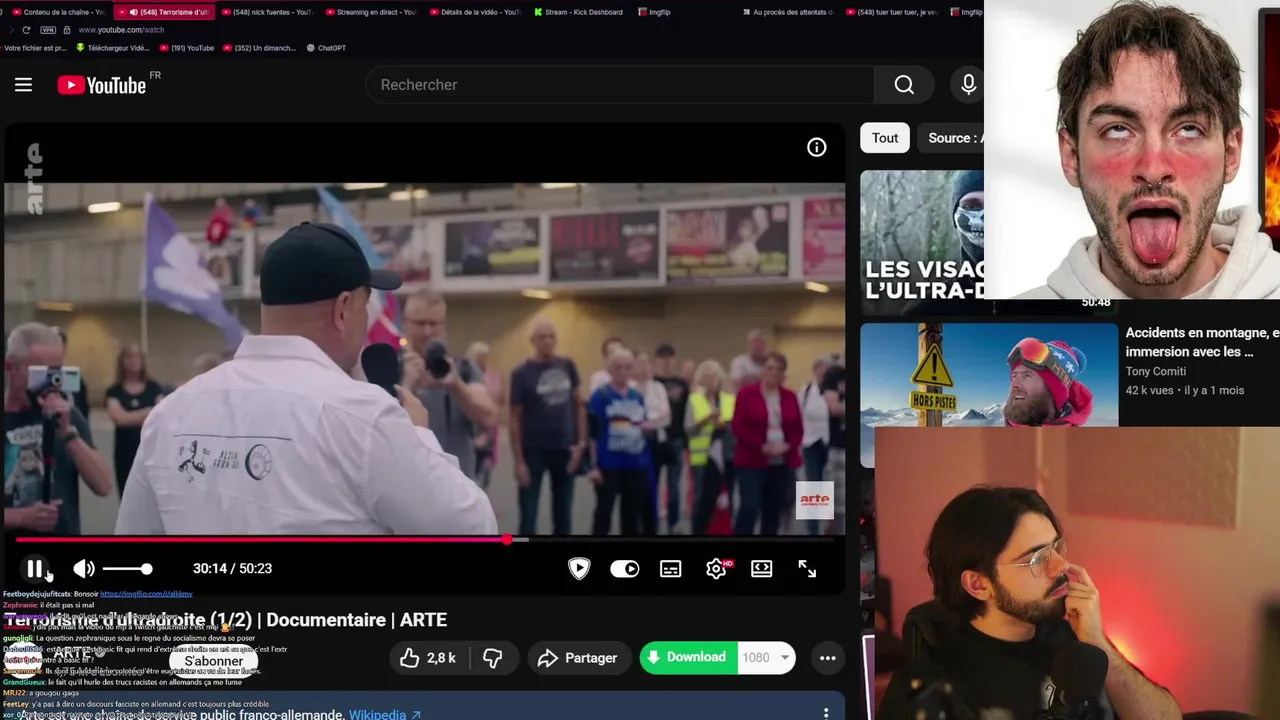Image resolution: width=1280 pixels, height=720 pixels.
Task: Switch to the Streaming en direct tab
Action: pyautogui.click(x=369, y=12)
